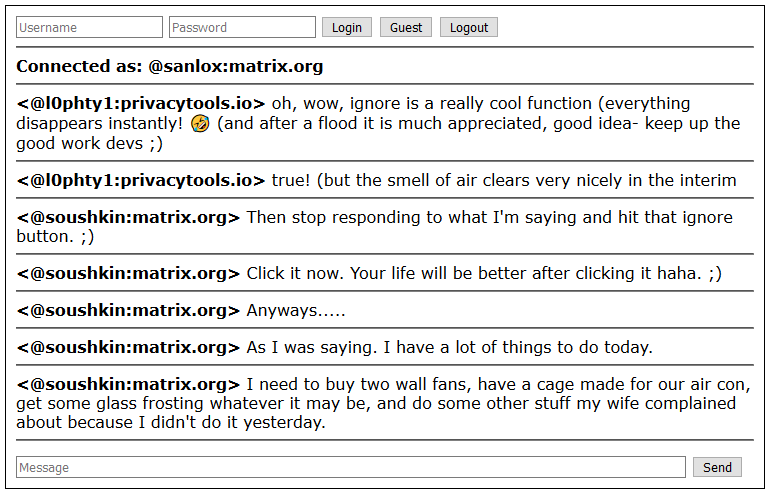Click sender name of 'Click it now' message
This screenshot has width=770, height=494.
pyautogui.click(x=128, y=273)
